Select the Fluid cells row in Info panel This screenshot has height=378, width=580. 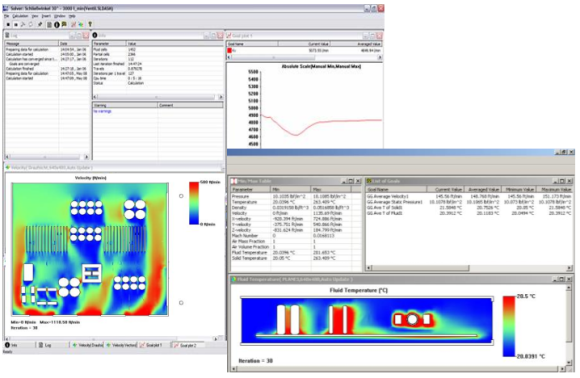[x=158, y=50]
